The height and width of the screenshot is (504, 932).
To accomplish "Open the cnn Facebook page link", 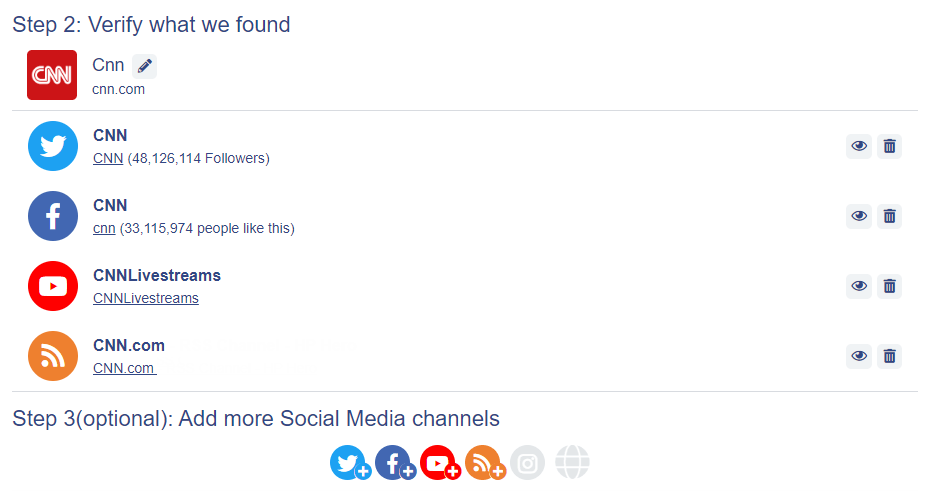I will point(104,229).
